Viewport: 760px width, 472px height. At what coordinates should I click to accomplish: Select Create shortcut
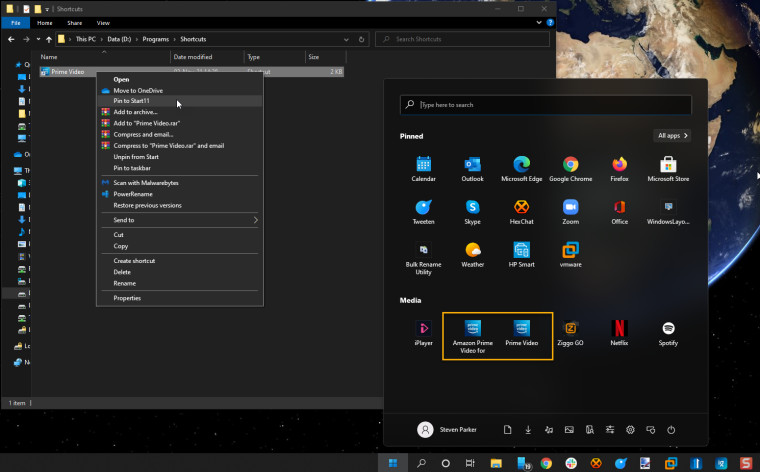pyautogui.click(x=180, y=261)
